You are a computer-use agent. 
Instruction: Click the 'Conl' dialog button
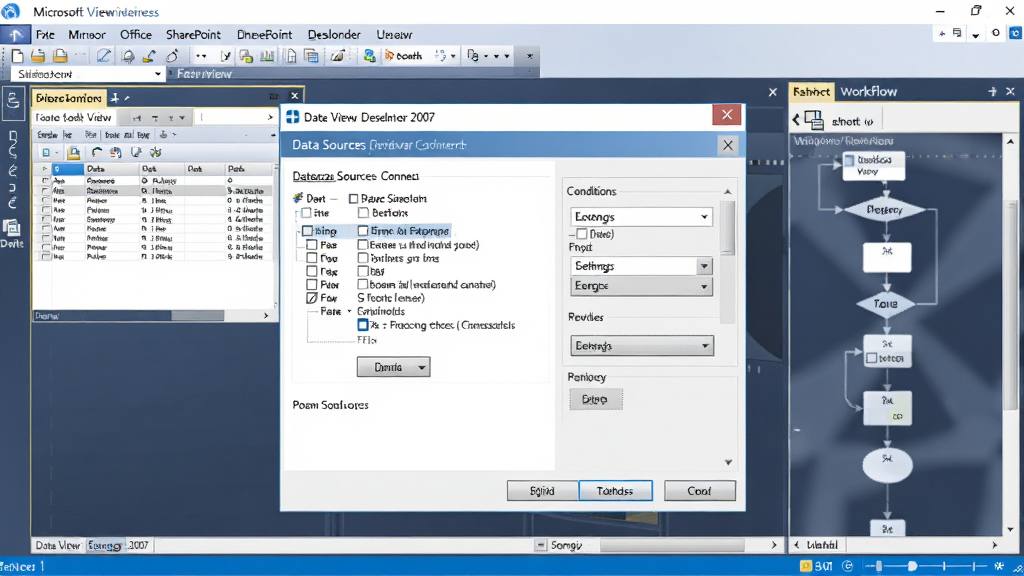[x=699, y=490]
